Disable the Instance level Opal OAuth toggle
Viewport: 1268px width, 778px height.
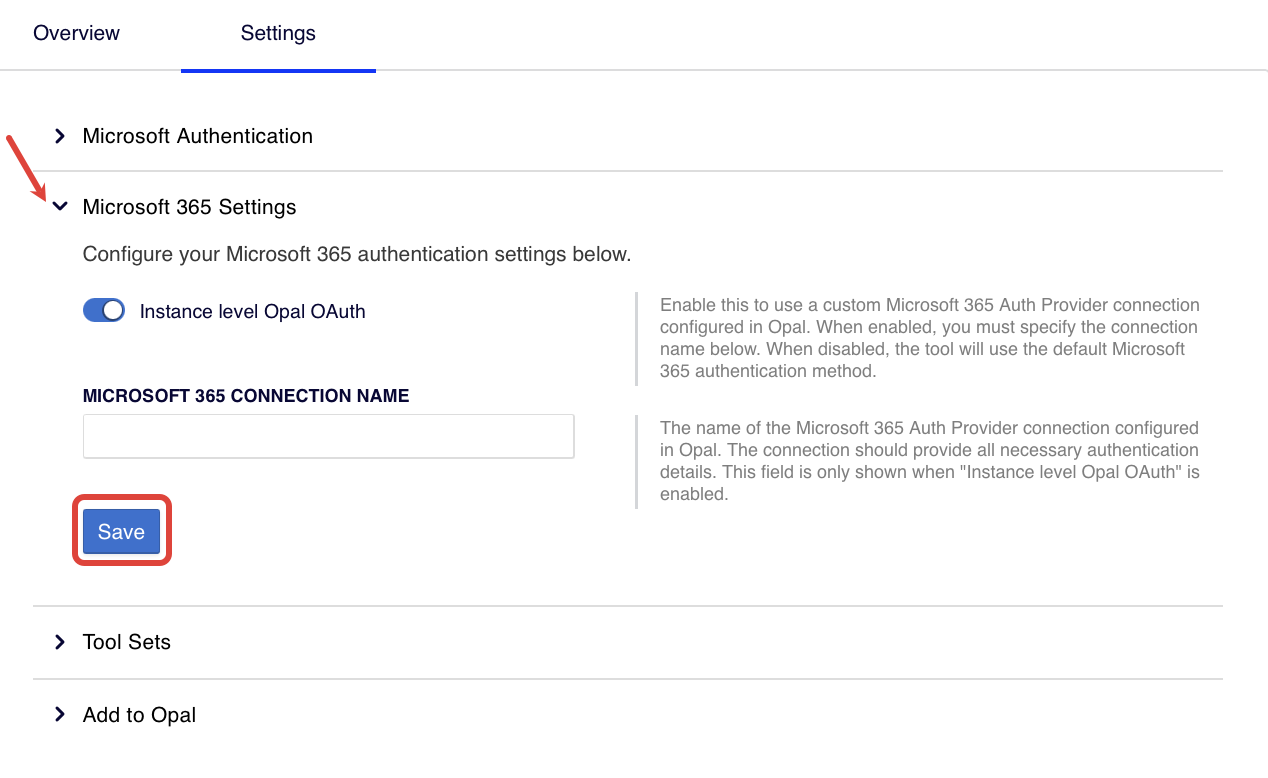point(104,311)
